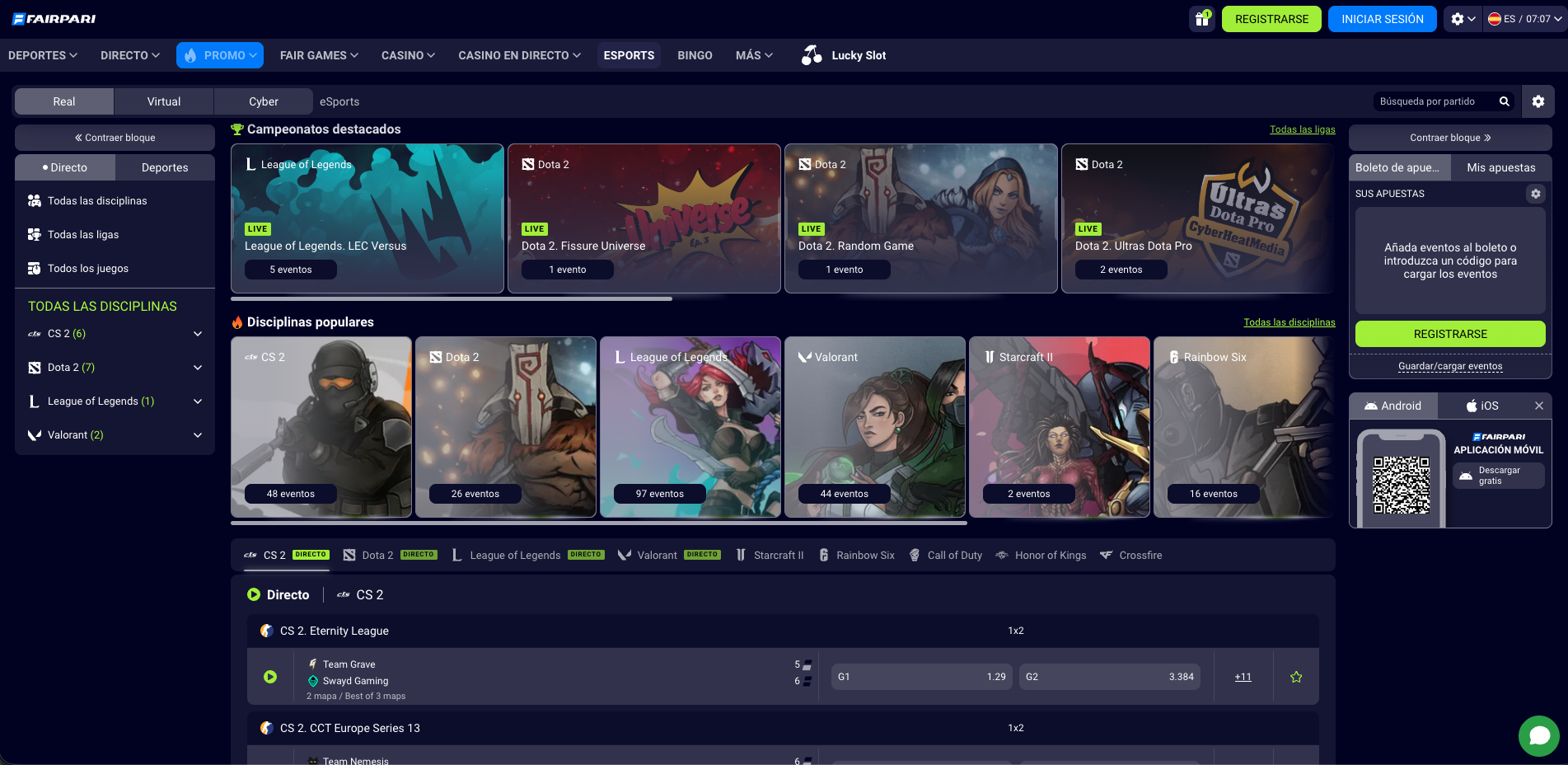Click the Búsqueda por partido field
Viewport: 1568px width, 765px height.
(1435, 101)
